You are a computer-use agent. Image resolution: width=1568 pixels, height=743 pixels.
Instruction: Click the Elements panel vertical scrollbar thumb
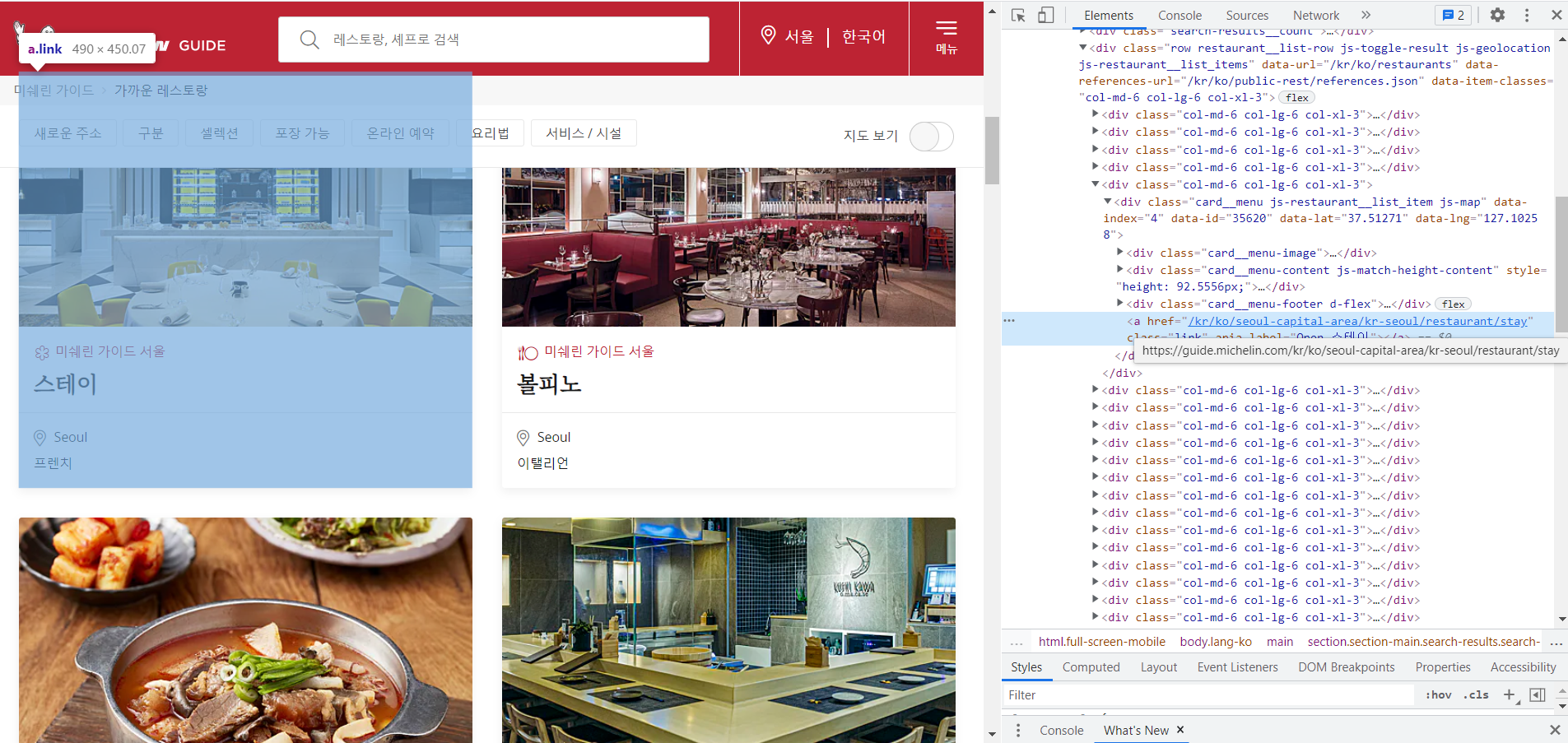click(x=1561, y=266)
